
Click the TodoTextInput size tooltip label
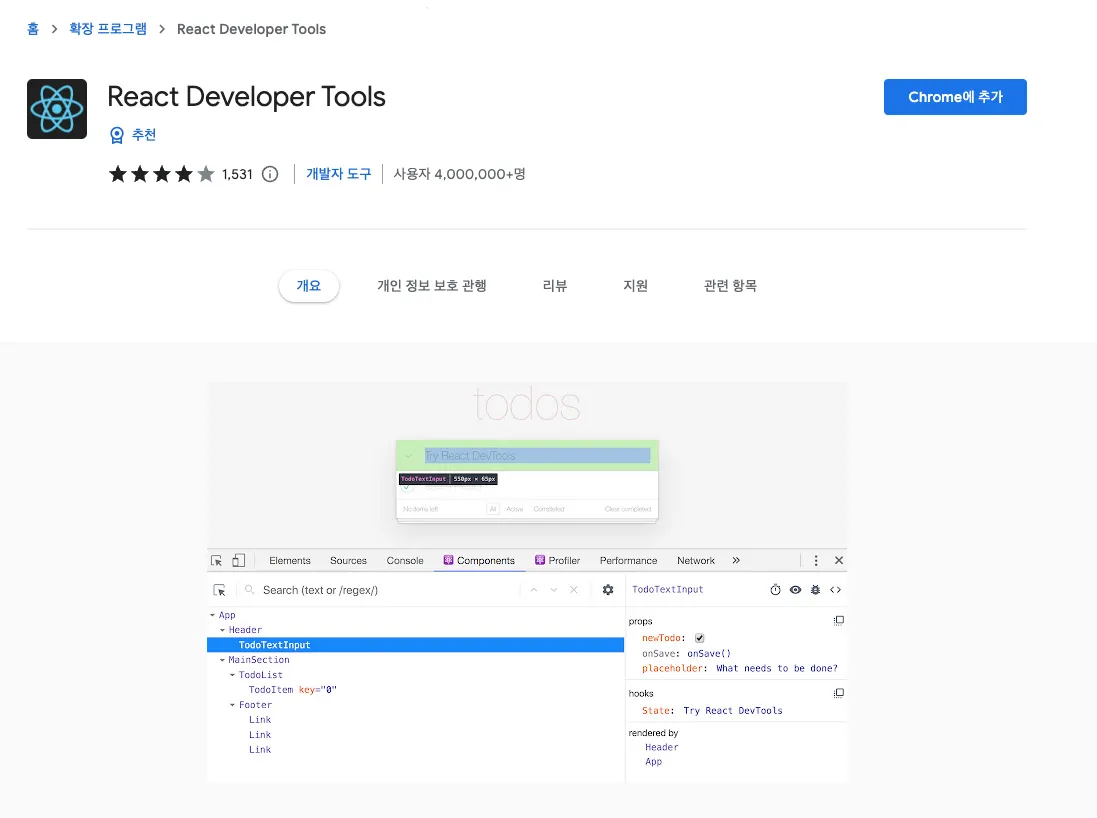pos(448,479)
